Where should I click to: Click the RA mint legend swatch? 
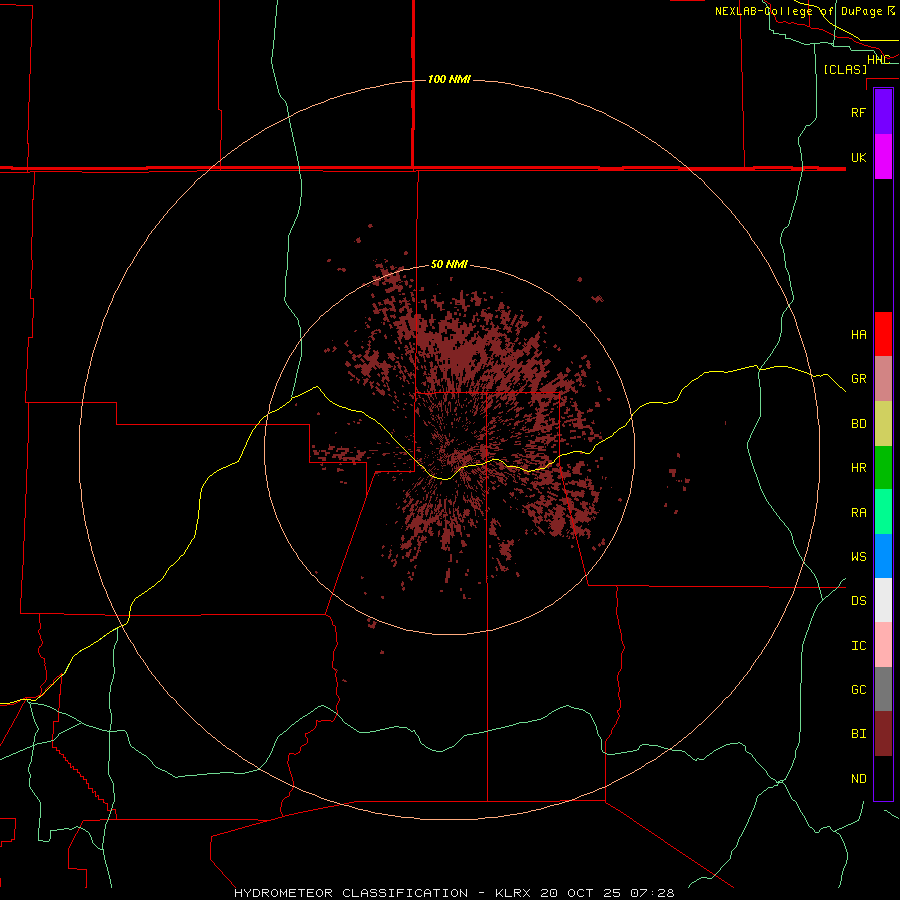[x=883, y=512]
